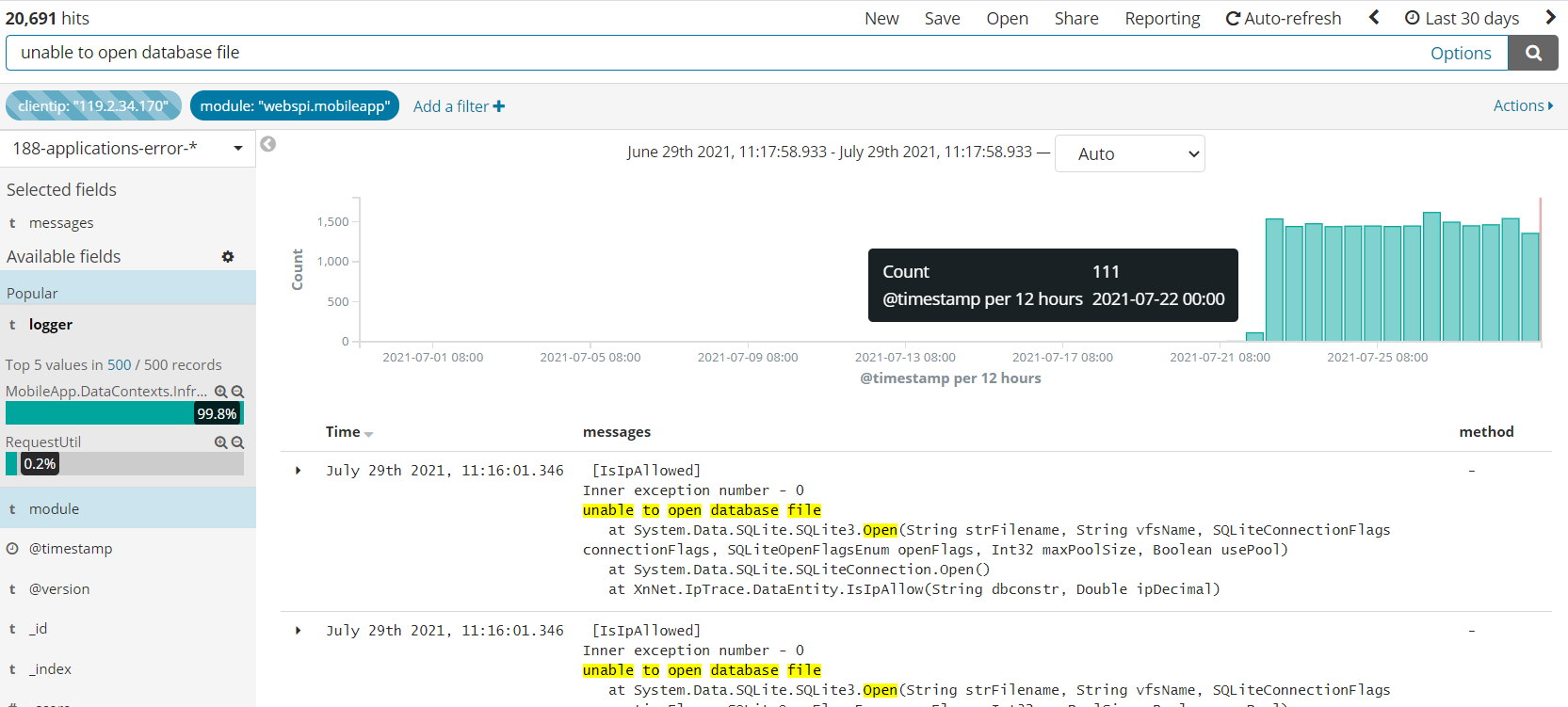Go to the previous time window arrow
This screenshot has width=1568, height=707.
pyautogui.click(x=1374, y=18)
